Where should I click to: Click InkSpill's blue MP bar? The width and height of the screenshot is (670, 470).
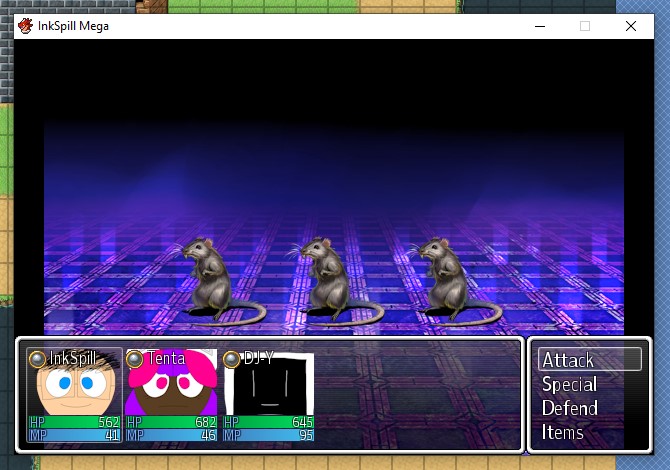pyautogui.click(x=74, y=437)
